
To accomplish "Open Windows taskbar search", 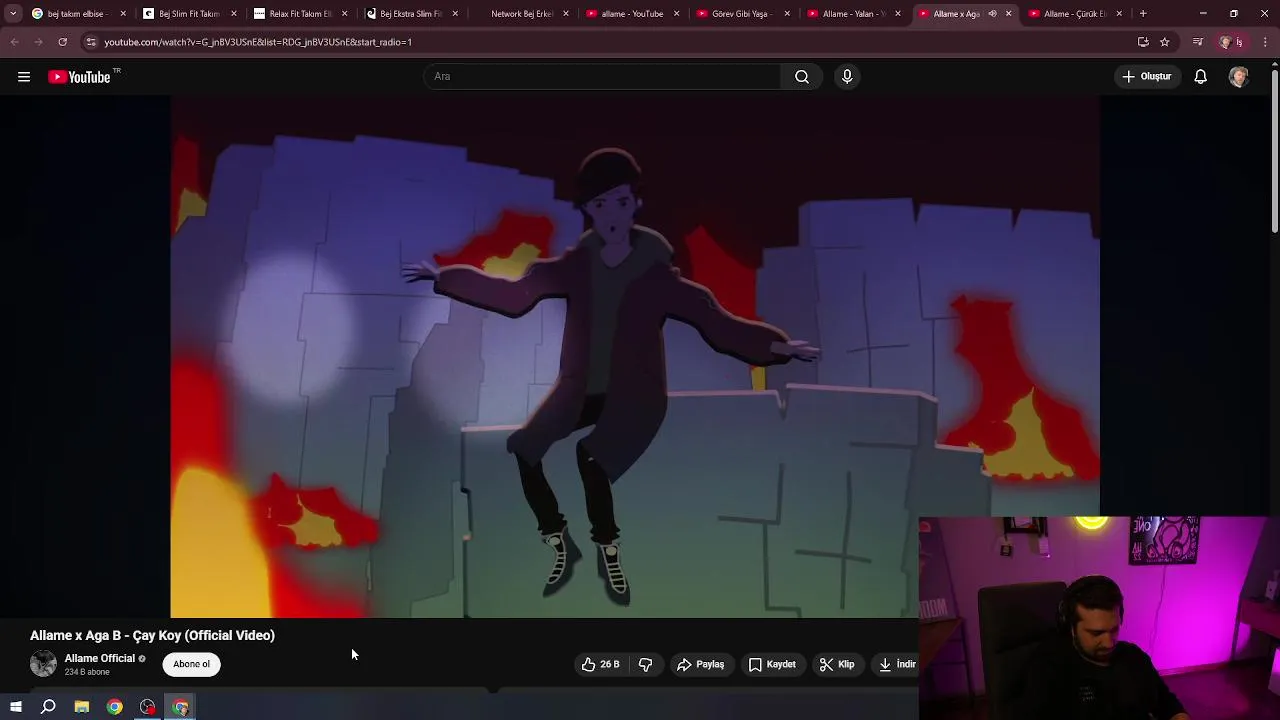I will 48,707.
